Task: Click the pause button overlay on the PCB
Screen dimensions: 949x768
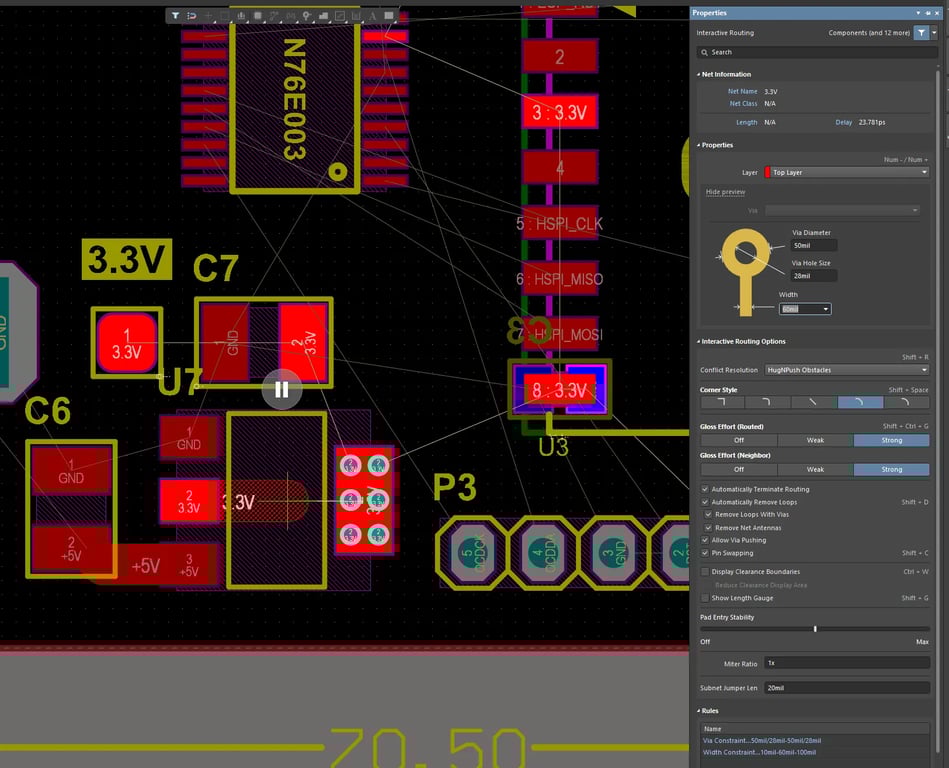Action: point(281,389)
